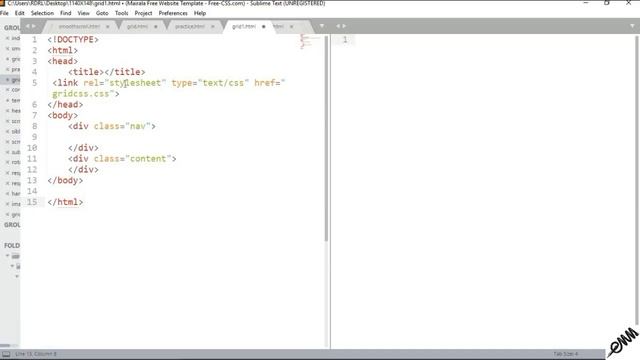Viewport: 640px width, 360px height.
Task: Click left pane next-tab arrow
Action: (34, 26)
